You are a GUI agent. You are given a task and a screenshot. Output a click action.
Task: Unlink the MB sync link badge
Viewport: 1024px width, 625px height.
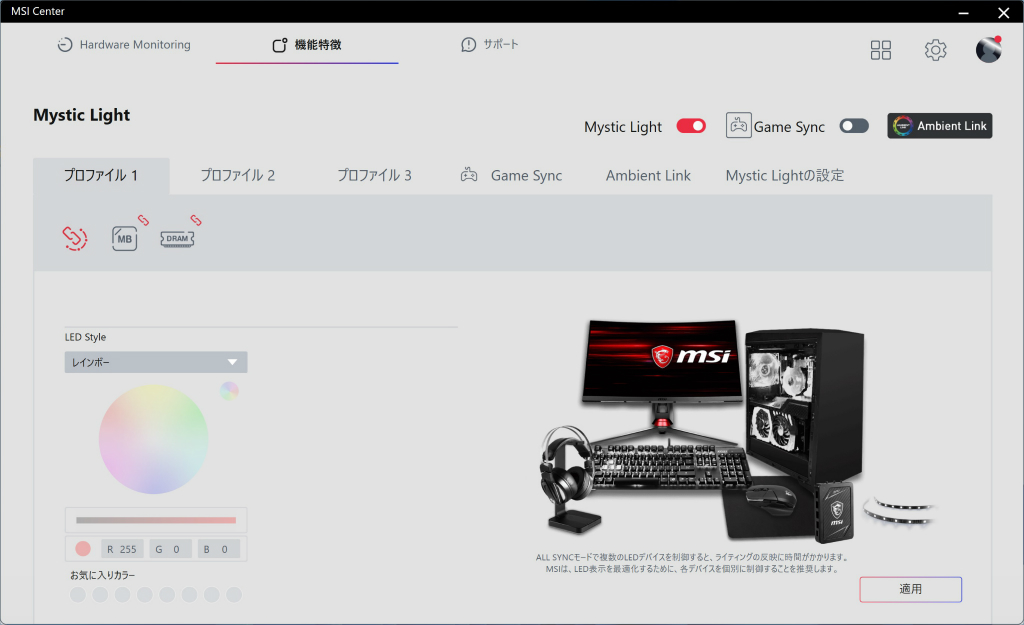[143, 220]
